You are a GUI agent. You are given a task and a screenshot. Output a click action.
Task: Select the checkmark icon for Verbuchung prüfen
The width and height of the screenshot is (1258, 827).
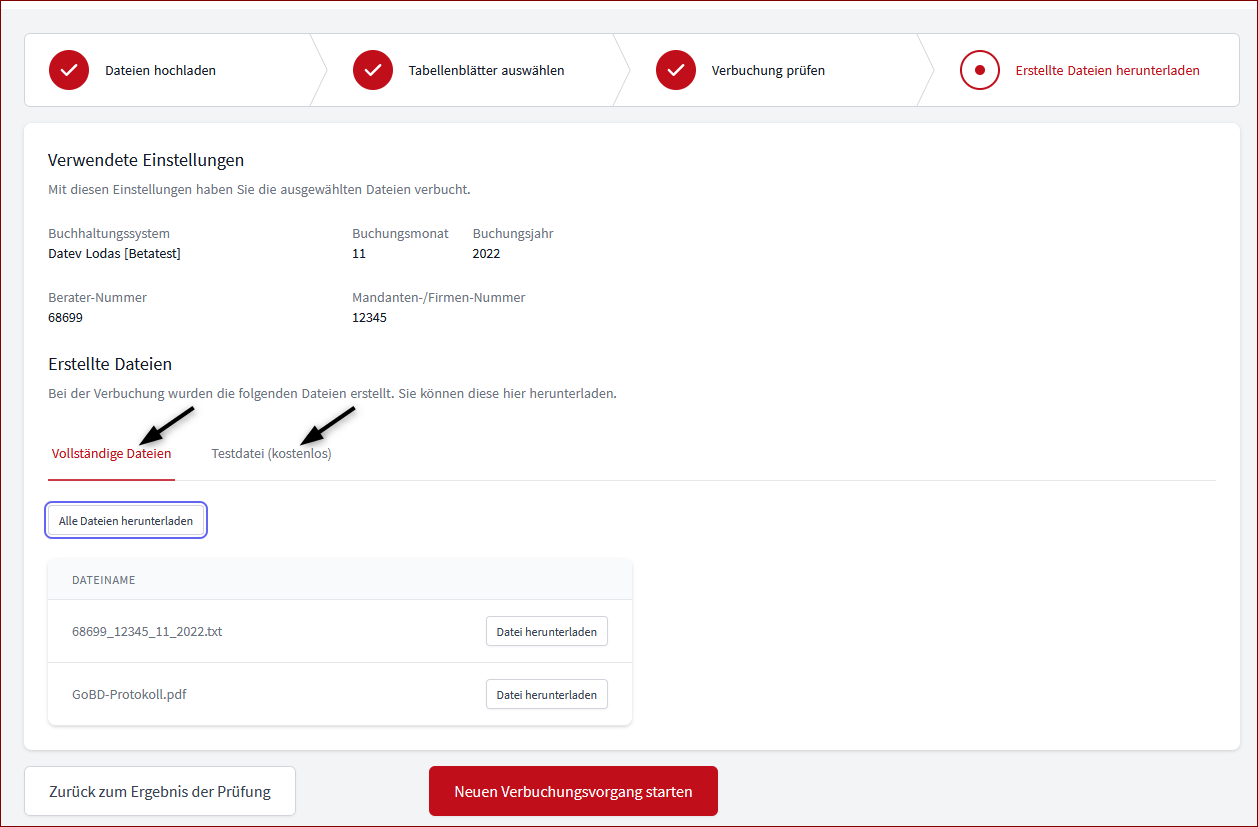[676, 70]
